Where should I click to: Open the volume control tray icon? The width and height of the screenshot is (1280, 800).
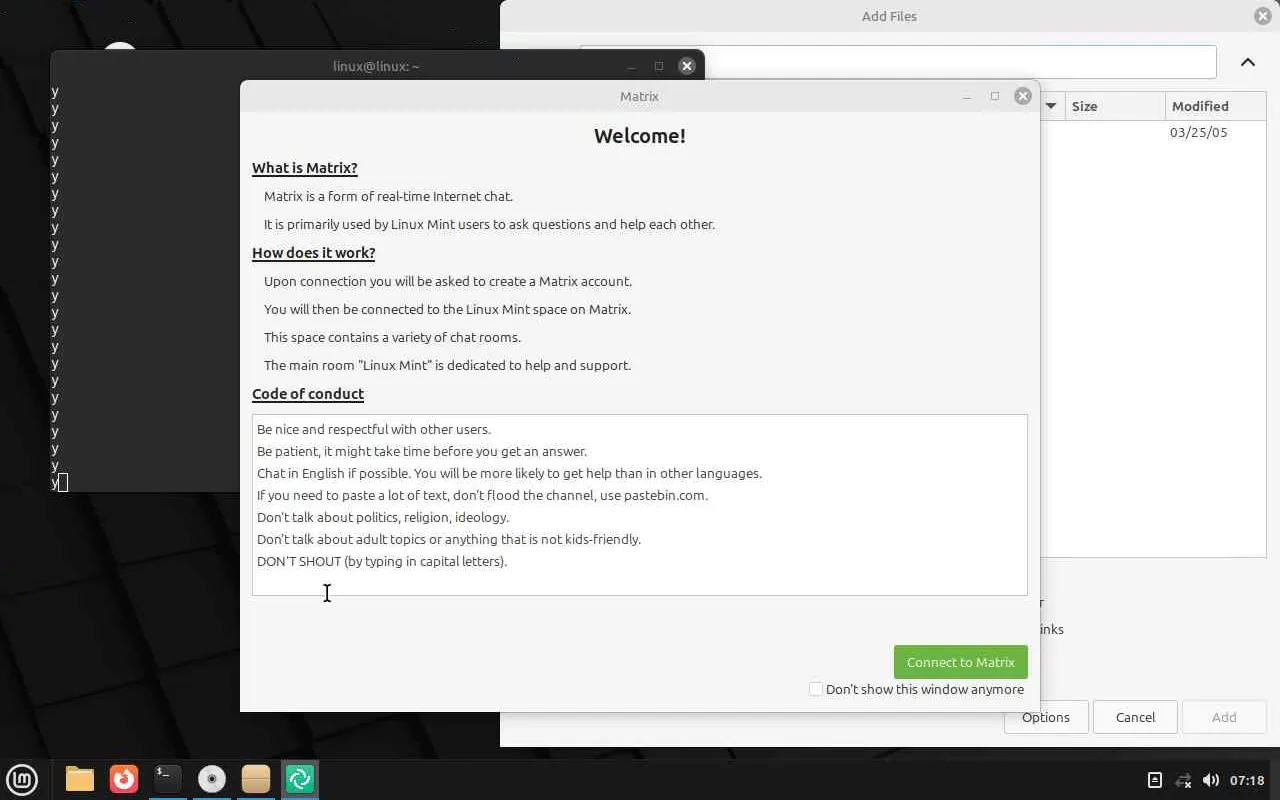(x=1211, y=780)
